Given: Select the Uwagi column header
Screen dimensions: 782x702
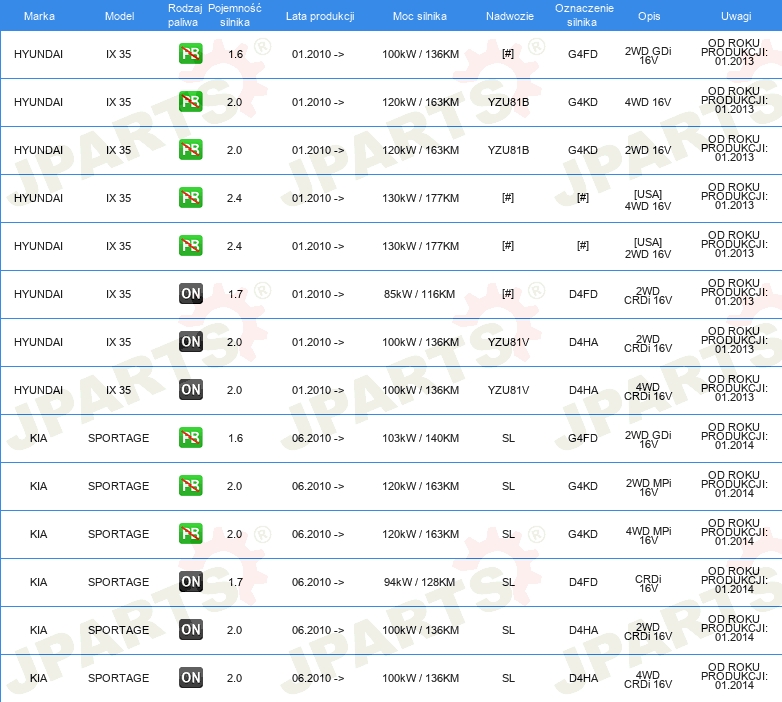Looking at the screenshot, I should click(x=735, y=17).
